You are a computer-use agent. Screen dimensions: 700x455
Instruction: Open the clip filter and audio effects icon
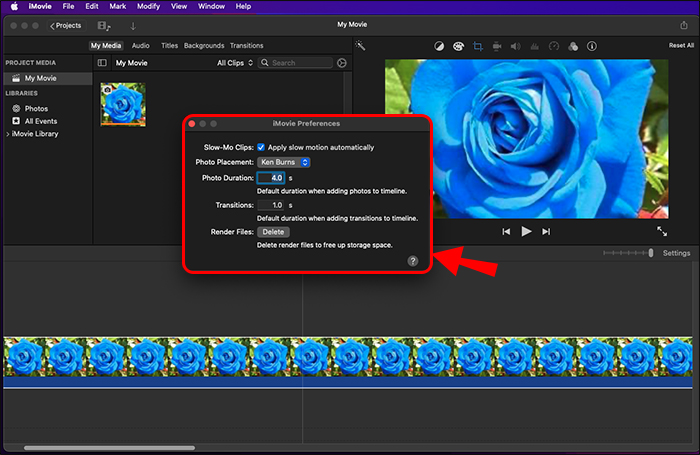573,46
